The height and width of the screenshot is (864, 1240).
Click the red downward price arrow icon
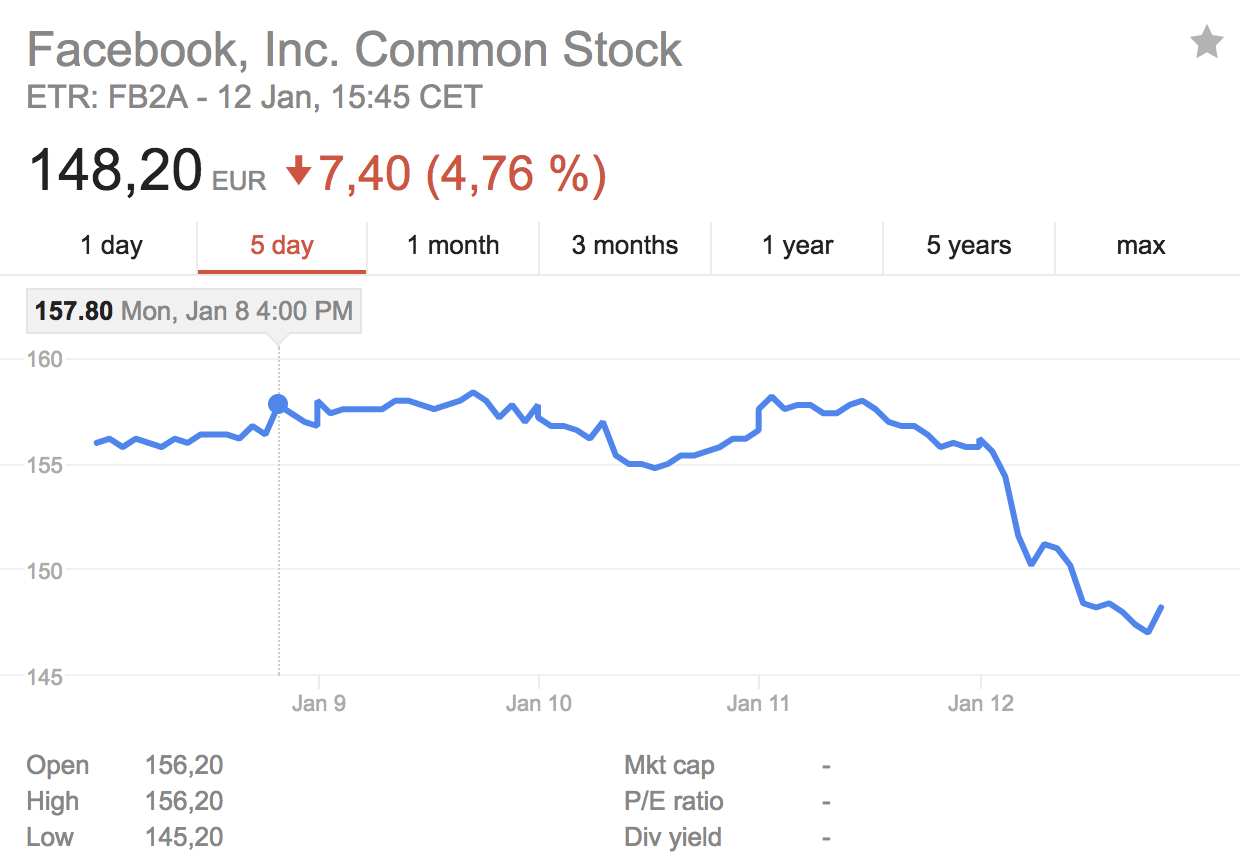297,172
